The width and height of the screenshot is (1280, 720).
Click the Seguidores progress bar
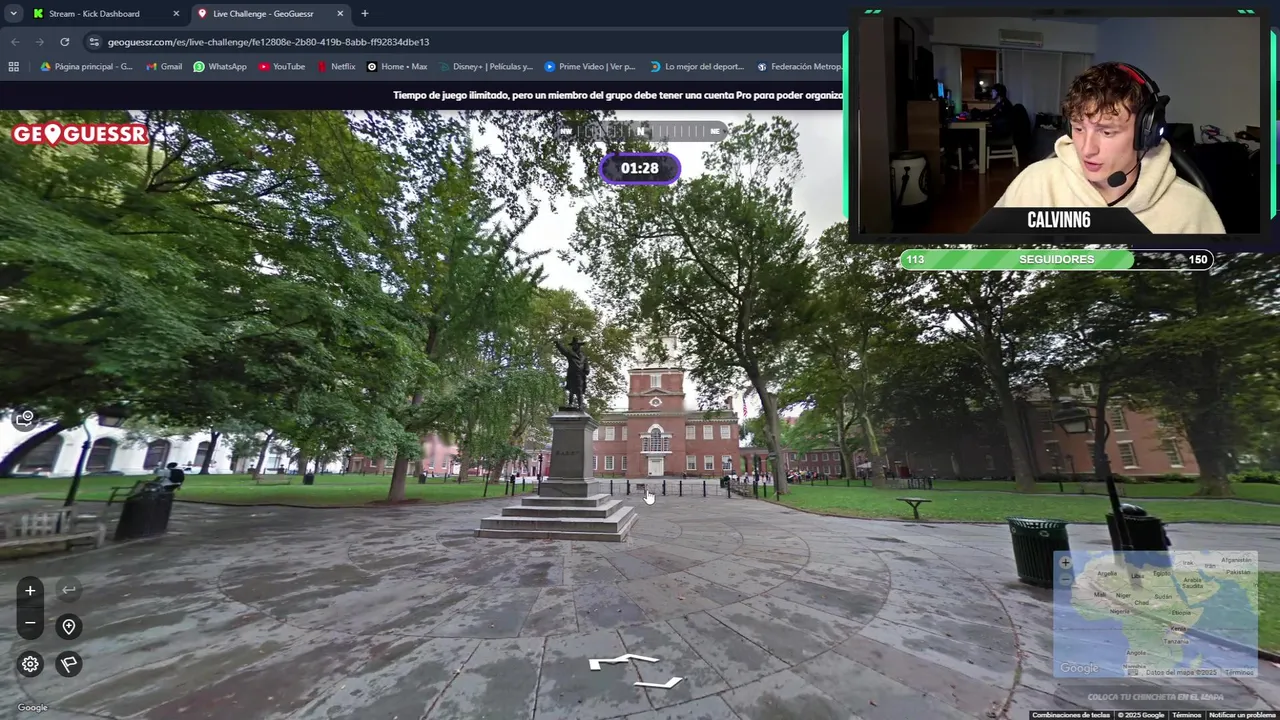(1056, 259)
